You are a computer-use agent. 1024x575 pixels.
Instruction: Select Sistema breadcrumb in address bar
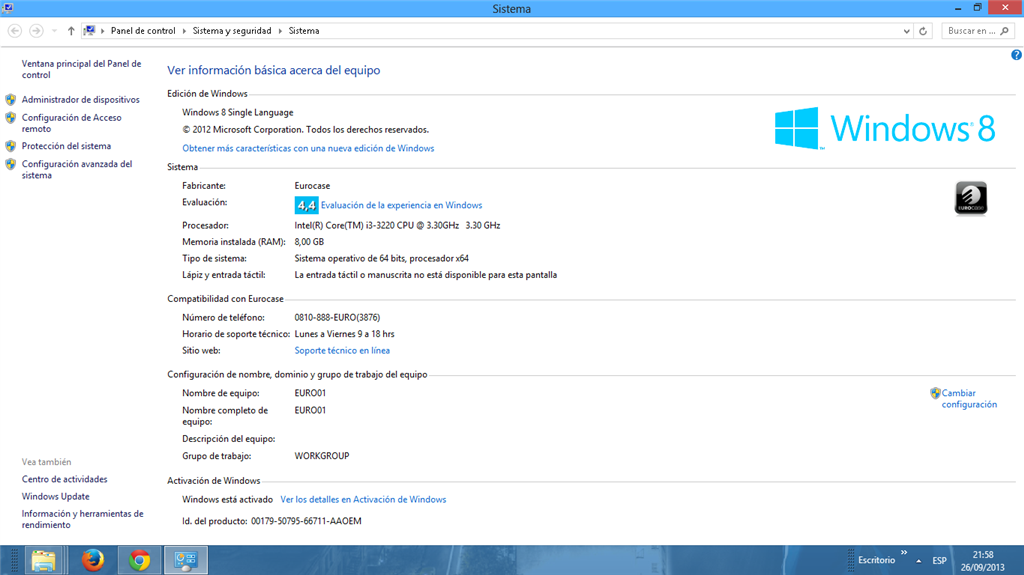coord(304,31)
